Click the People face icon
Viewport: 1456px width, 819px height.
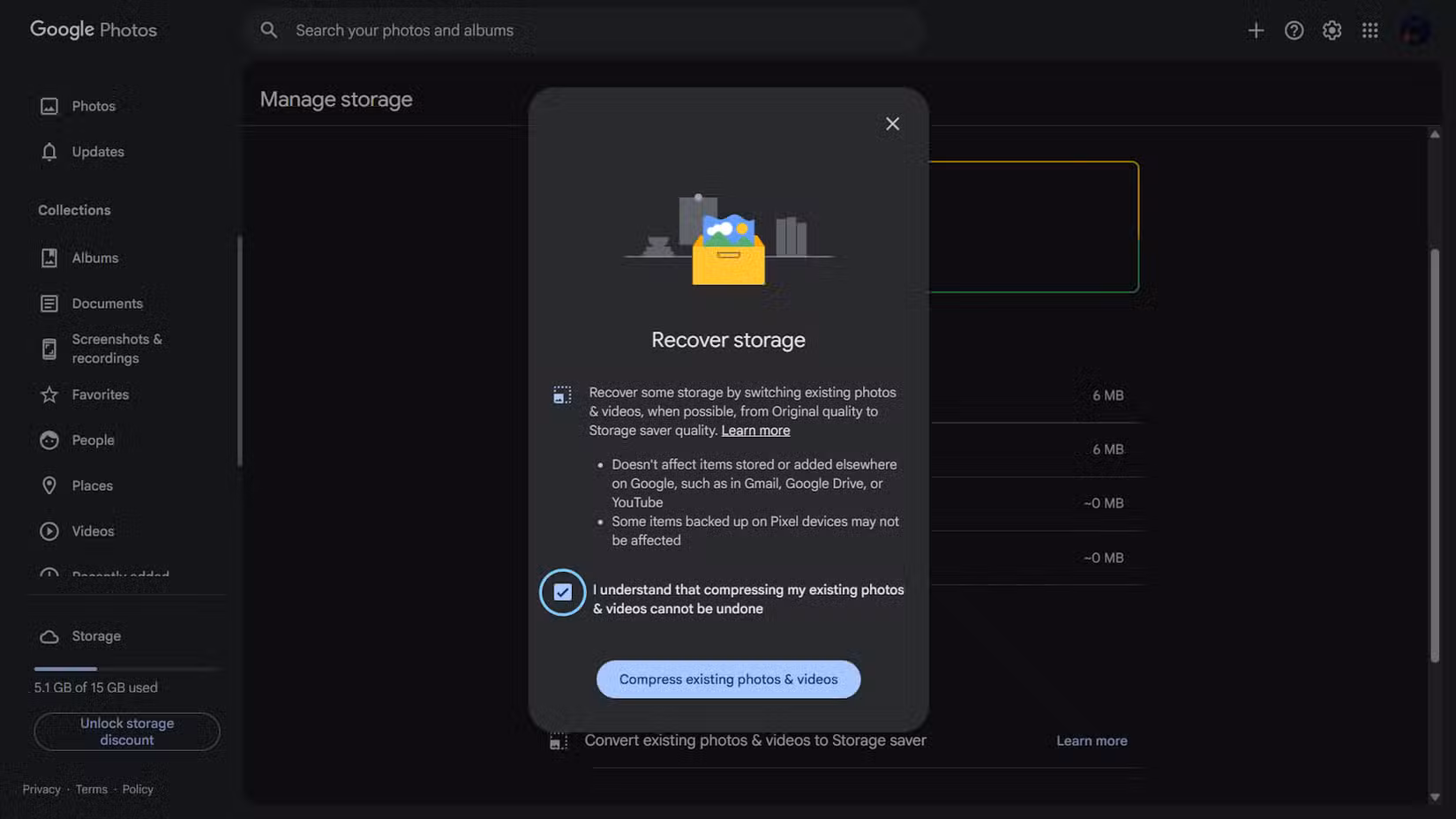tap(49, 440)
